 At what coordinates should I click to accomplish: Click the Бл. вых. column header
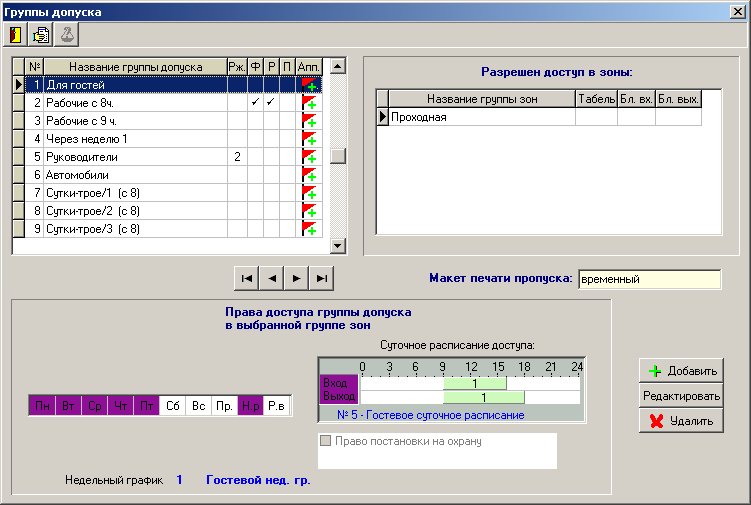(x=678, y=99)
